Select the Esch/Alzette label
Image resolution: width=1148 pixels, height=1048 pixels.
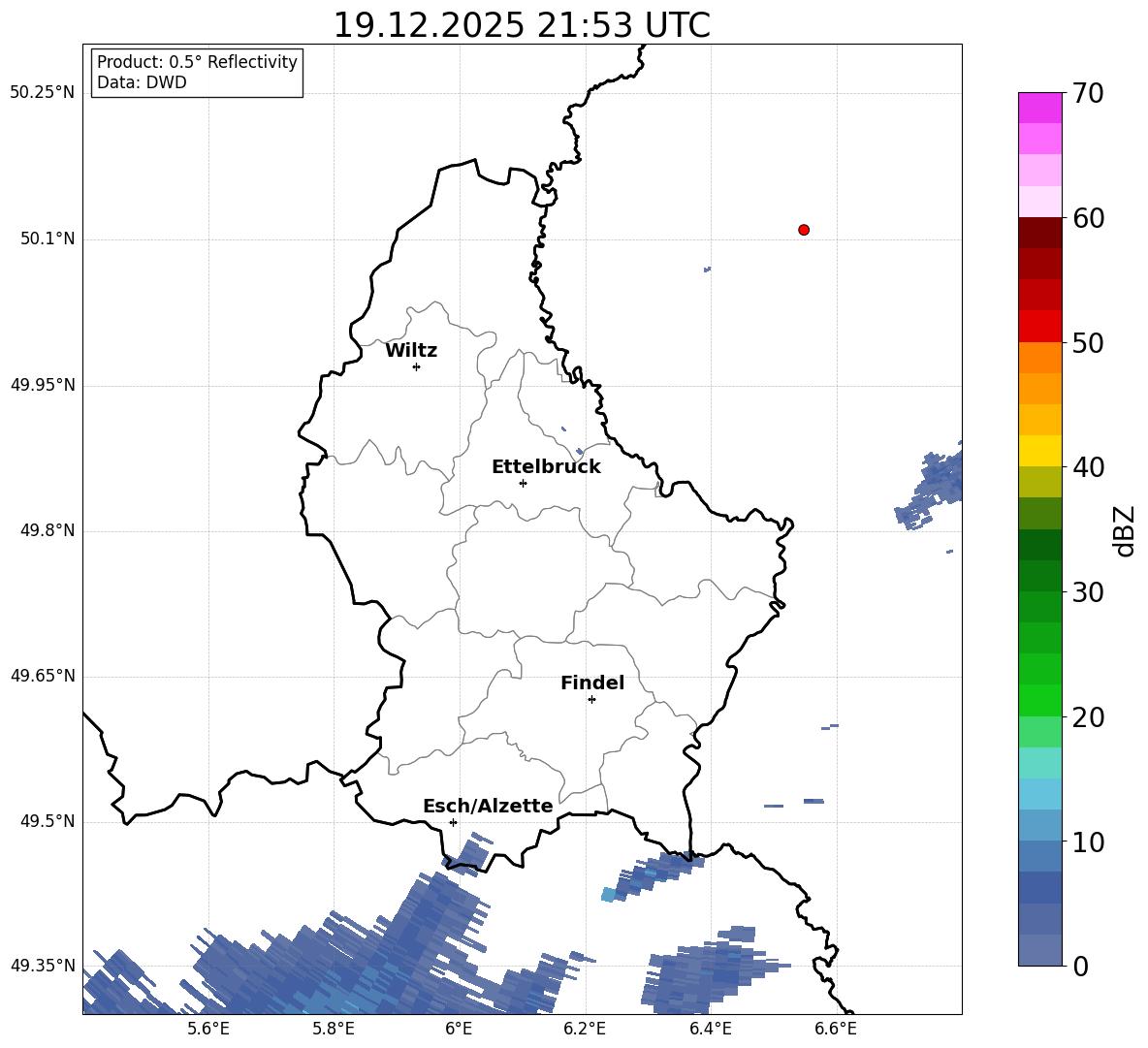(488, 807)
